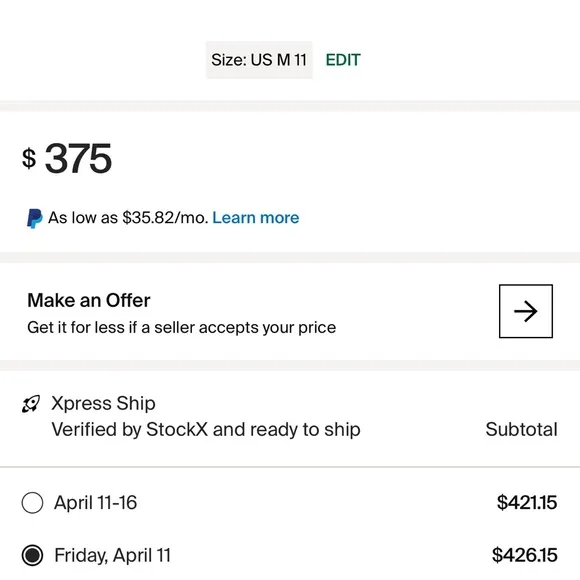Screen dimensions: 580x580
Task: Click 'As low as $35.82/mo.' text
Action: pos(128,218)
